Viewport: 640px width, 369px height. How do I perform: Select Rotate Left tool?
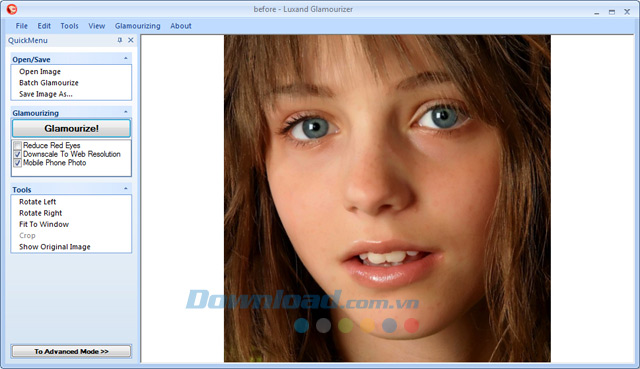pos(38,202)
